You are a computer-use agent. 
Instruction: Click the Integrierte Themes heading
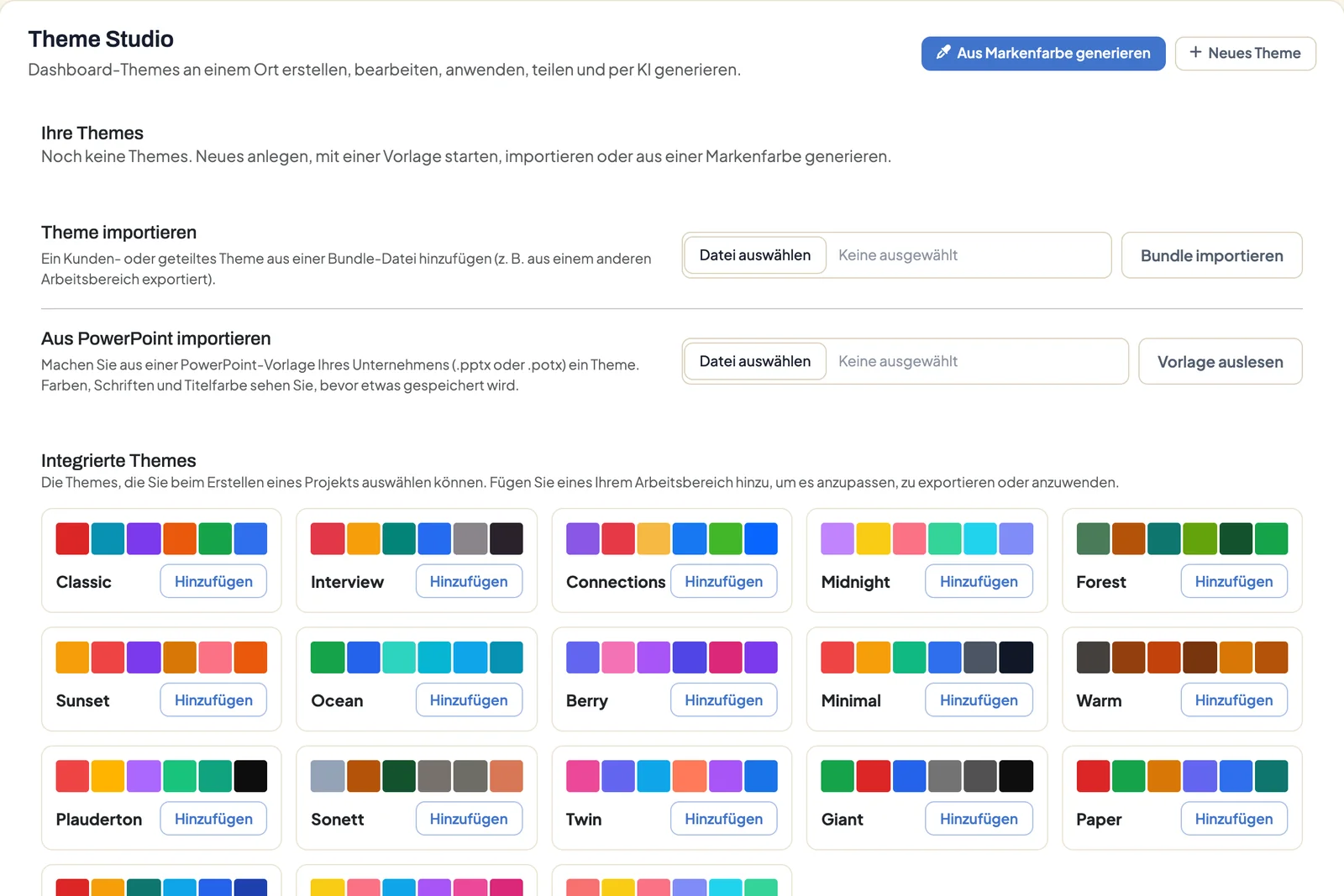point(118,460)
